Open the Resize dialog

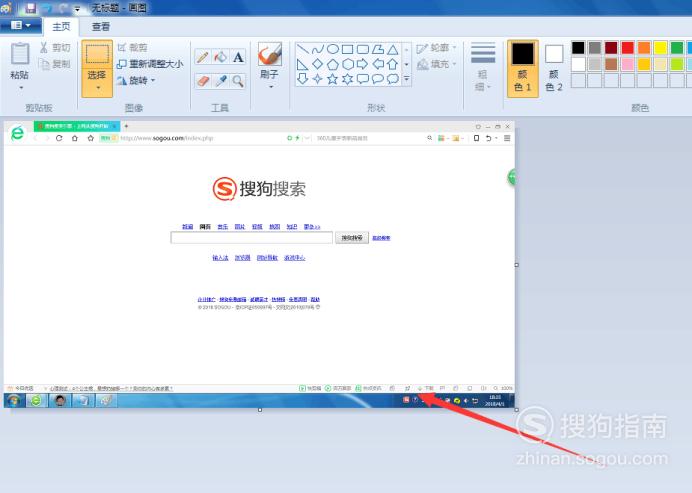point(150,64)
